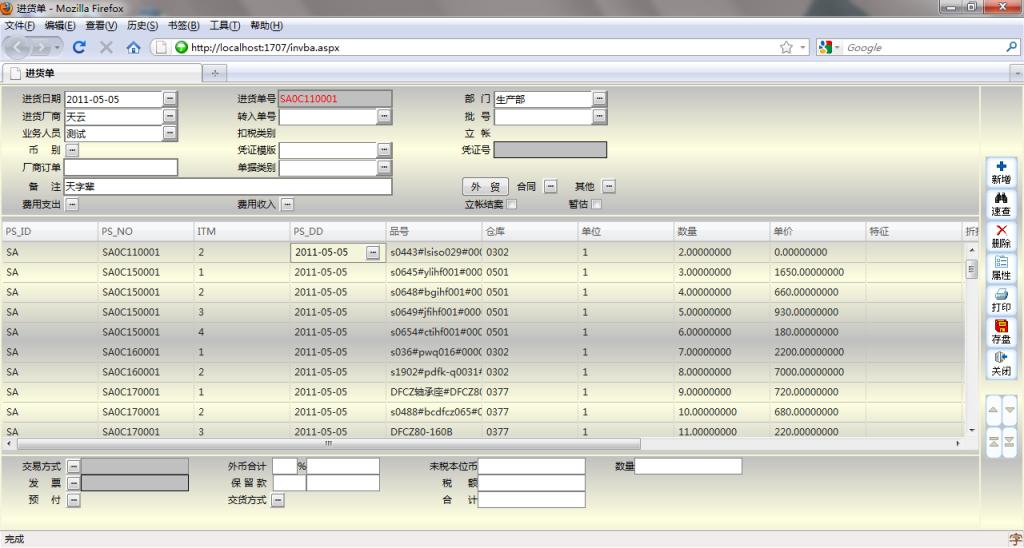
Task: Click the Firefox stop loading icon
Action: point(106,47)
